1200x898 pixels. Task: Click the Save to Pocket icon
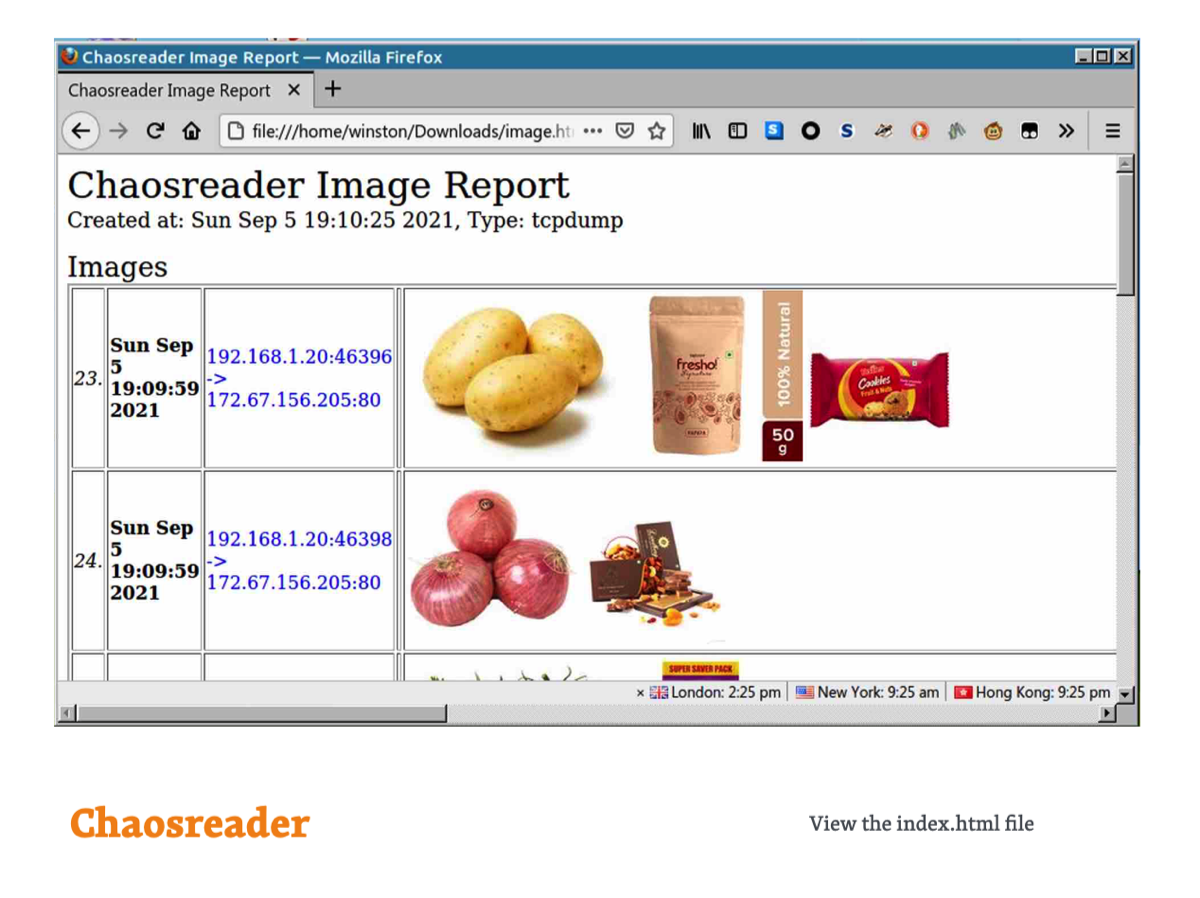tap(625, 131)
